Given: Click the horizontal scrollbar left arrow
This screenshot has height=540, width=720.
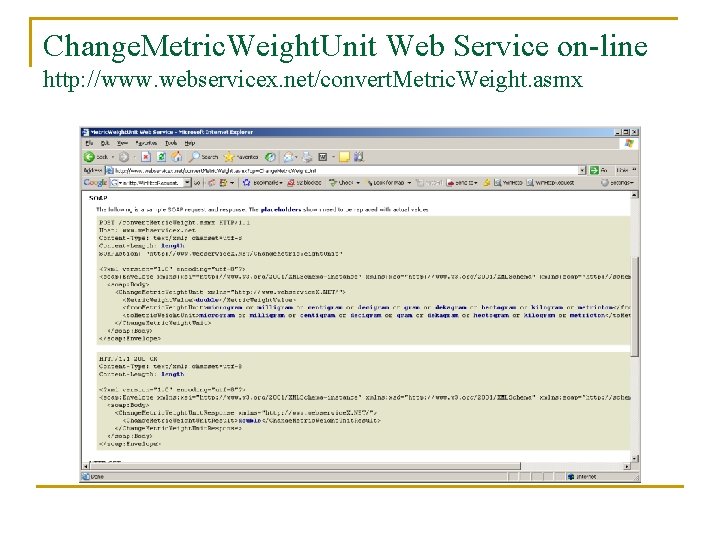Looking at the screenshot, I should click(x=85, y=466).
